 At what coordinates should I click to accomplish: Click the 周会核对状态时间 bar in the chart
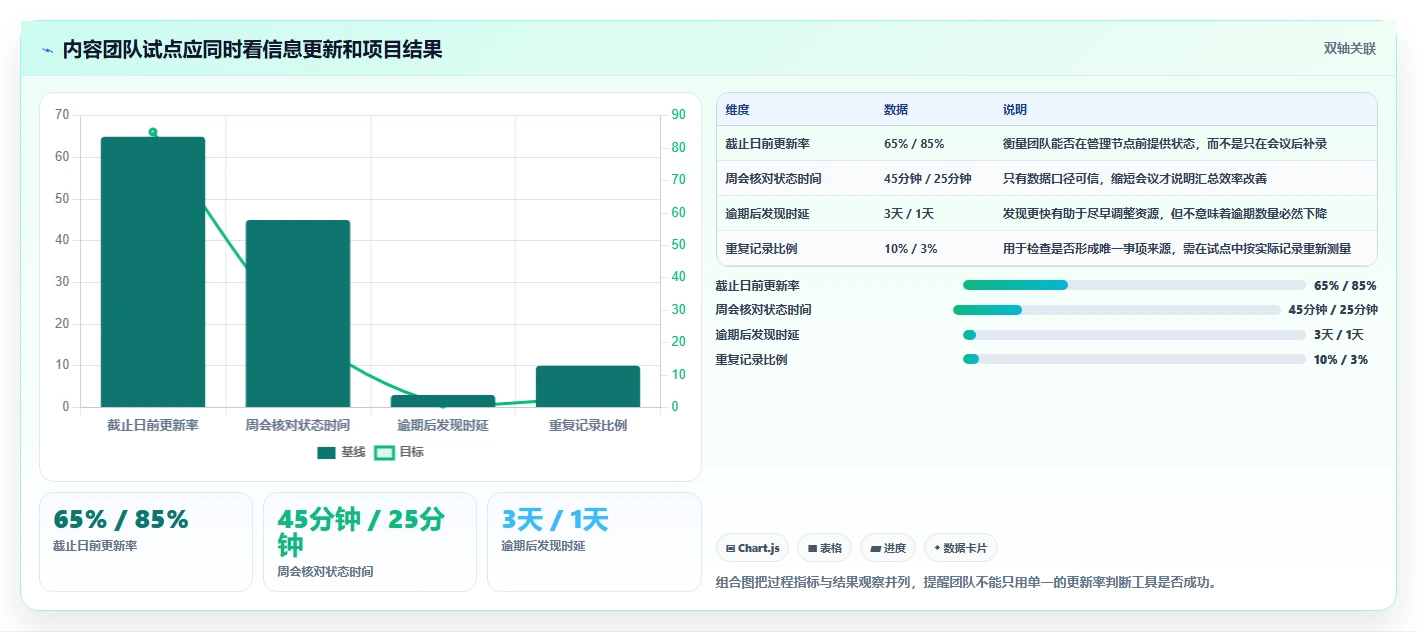[x=298, y=313]
